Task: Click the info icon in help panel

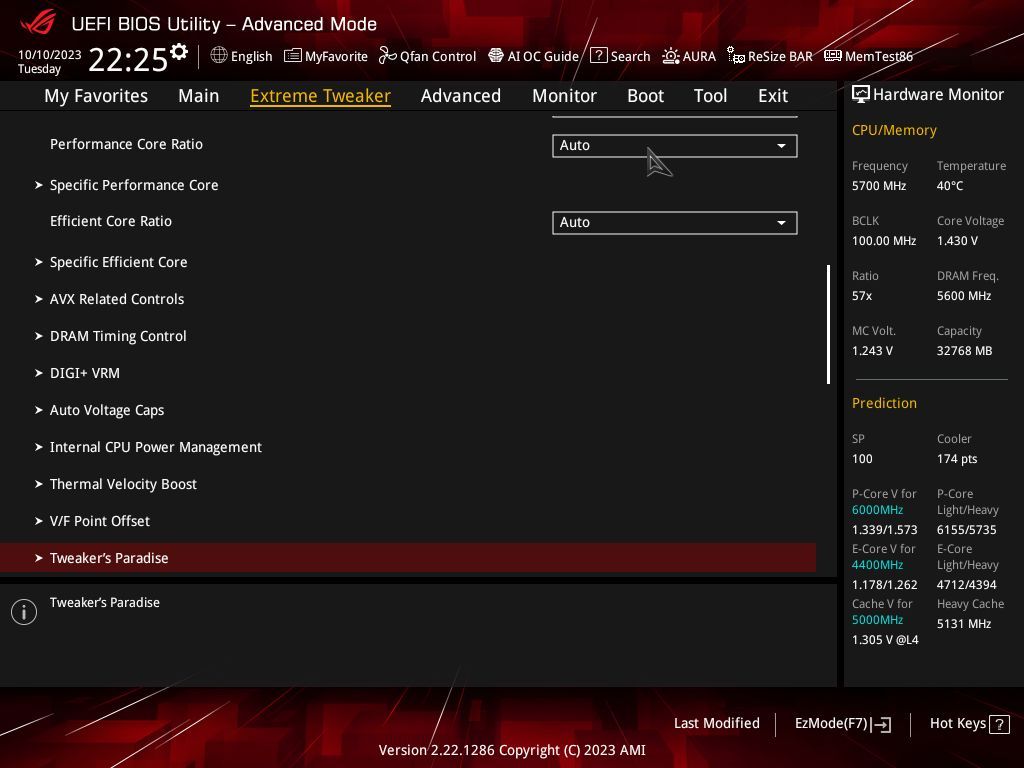Action: 24,612
